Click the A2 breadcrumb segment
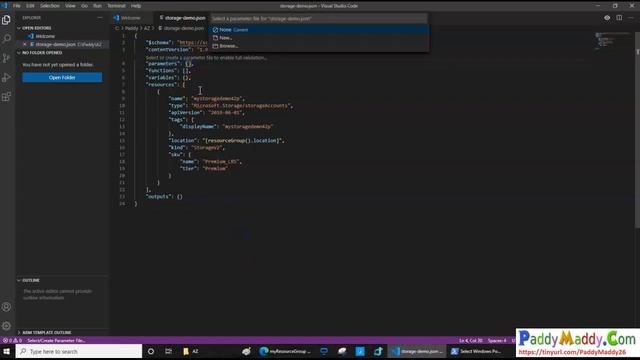Image resolution: width=640 pixels, height=360 pixels. 147,28
